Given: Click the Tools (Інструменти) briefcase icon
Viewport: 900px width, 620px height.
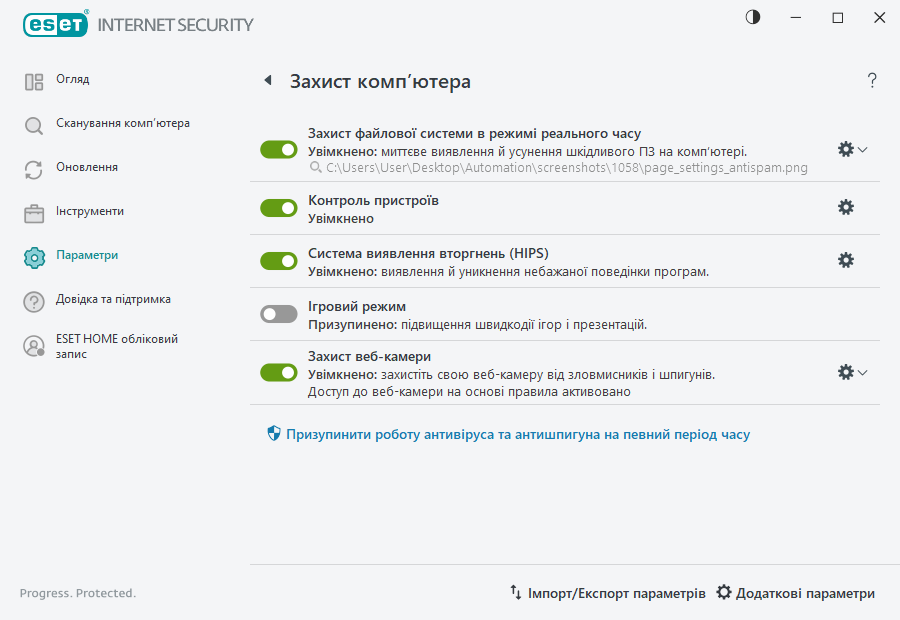Looking at the screenshot, I should 34,213.
